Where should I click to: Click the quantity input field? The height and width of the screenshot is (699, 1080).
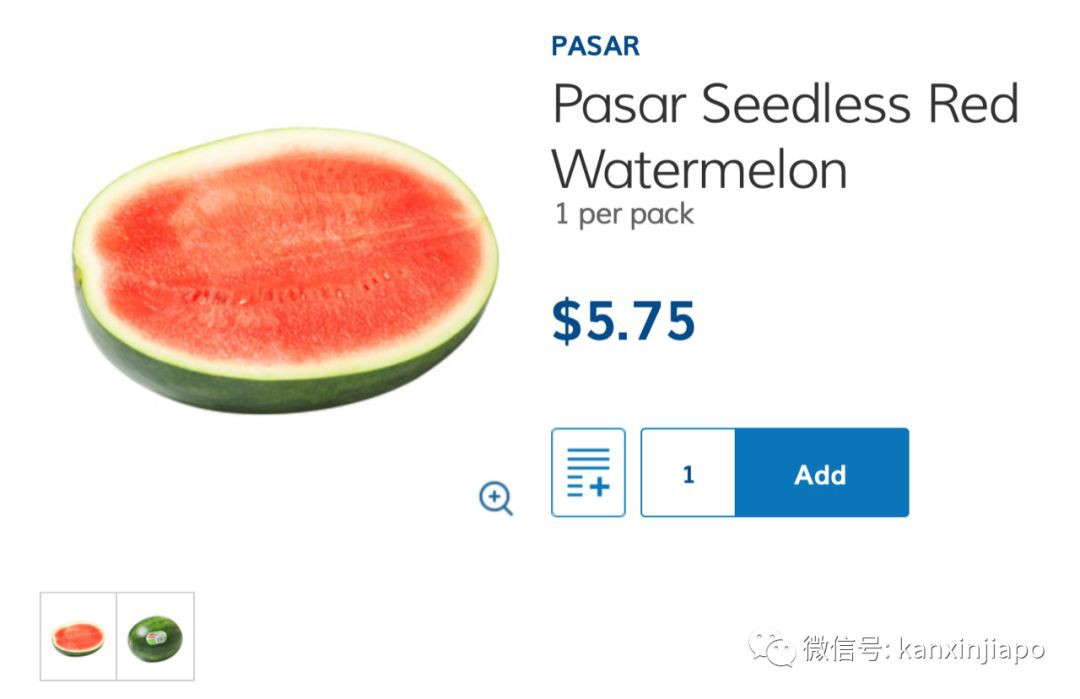pos(688,473)
